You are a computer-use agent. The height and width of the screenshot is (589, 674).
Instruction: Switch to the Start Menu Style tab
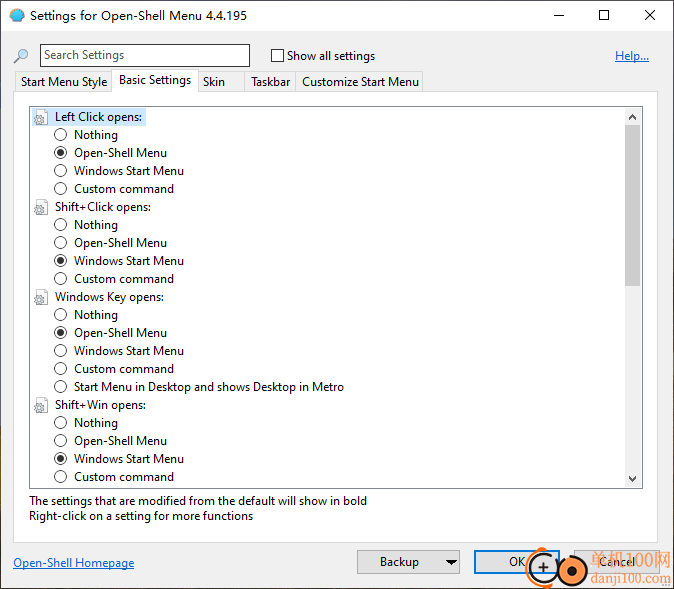64,82
